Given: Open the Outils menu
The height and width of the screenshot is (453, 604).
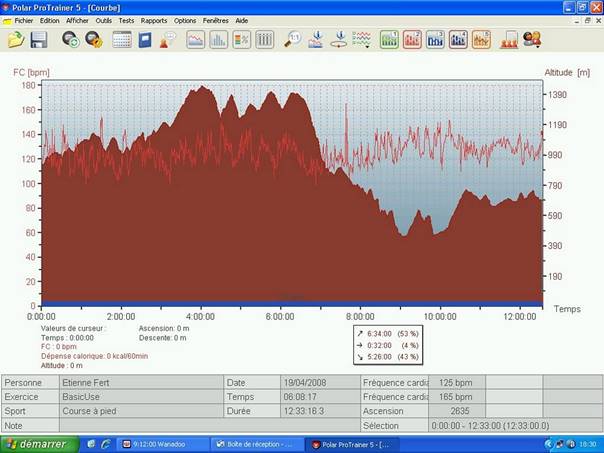Looking at the screenshot, I should 104,20.
